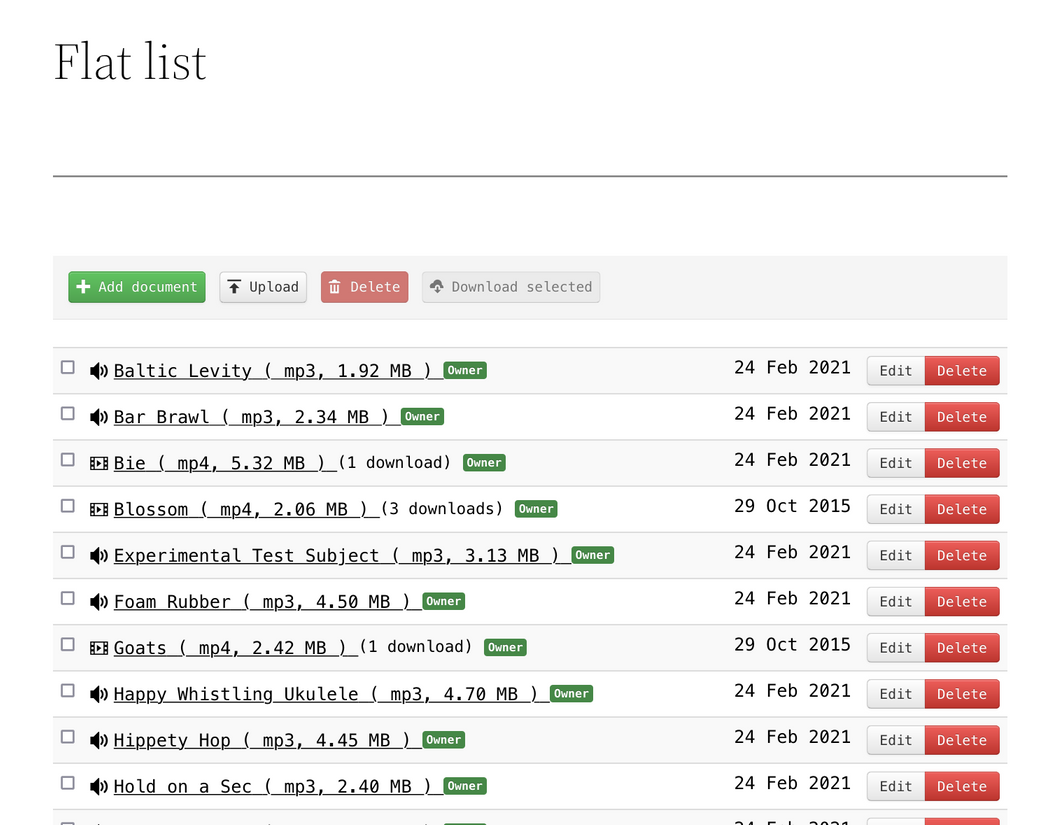The width and height of the screenshot is (1061, 825).
Task: Delete the Bie document
Action: point(962,463)
